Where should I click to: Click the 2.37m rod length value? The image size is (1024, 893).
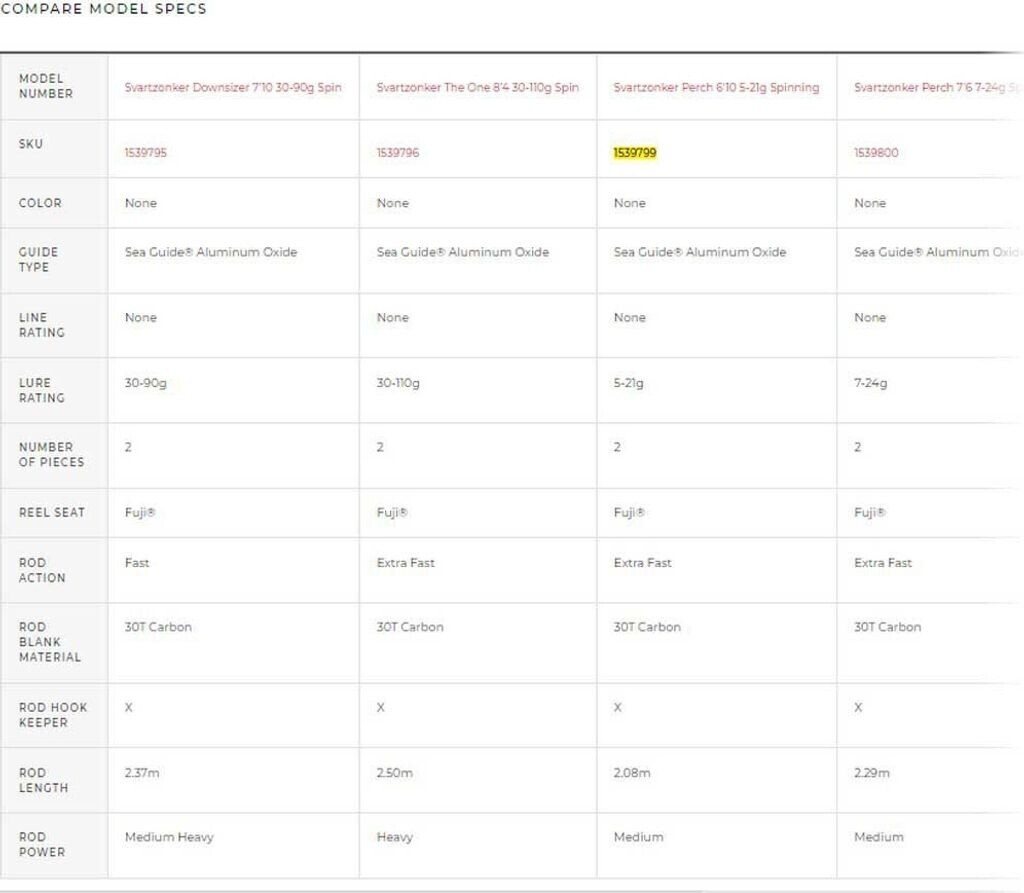[x=143, y=773]
